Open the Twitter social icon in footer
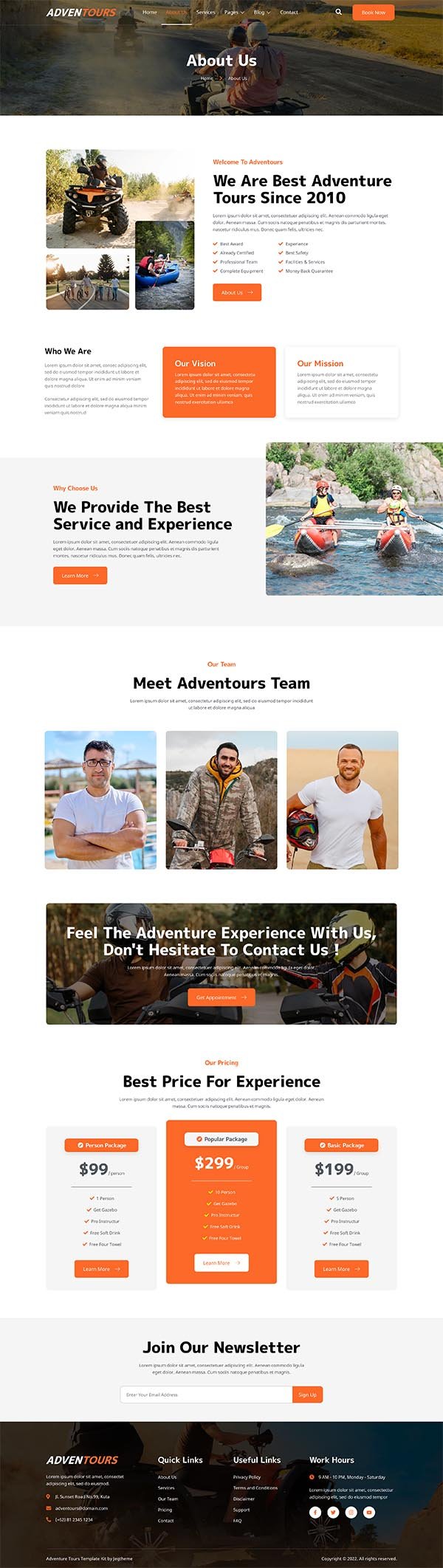 333,1512
